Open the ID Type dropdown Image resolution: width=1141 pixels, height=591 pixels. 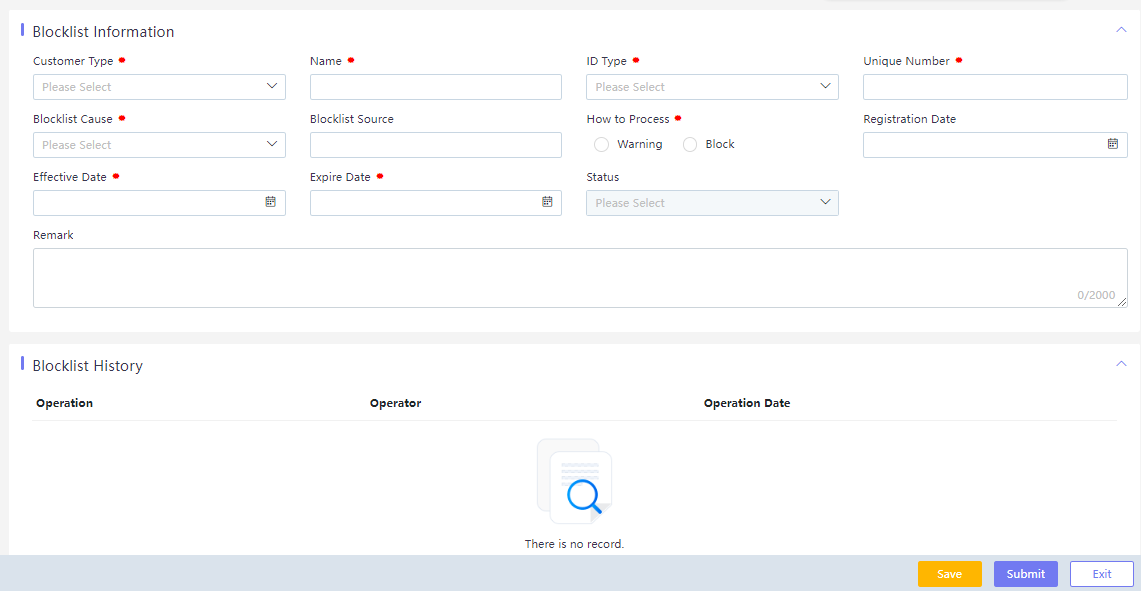pyautogui.click(x=712, y=87)
